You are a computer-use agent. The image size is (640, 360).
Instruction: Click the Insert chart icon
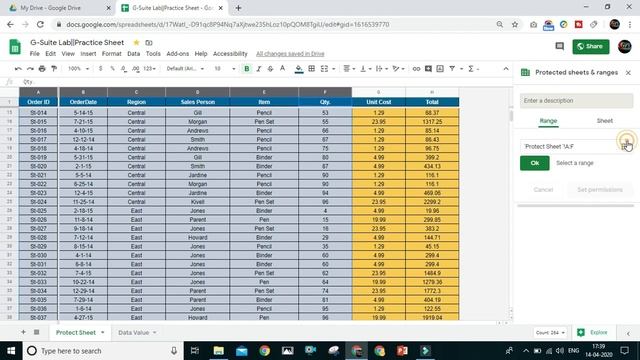click(x=440, y=69)
